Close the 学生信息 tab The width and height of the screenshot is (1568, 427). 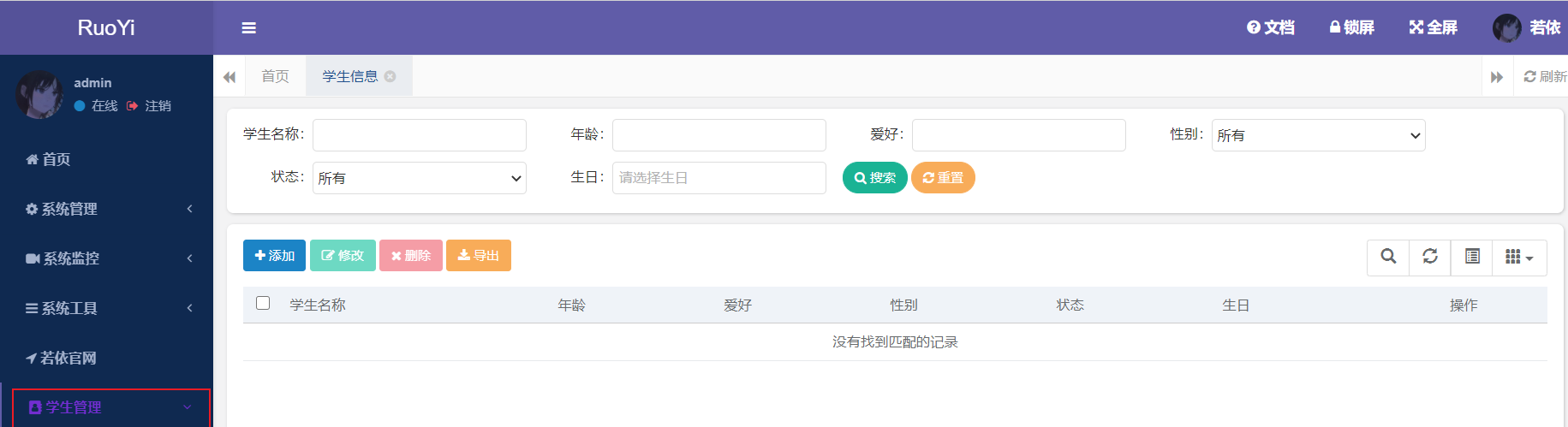[390, 76]
